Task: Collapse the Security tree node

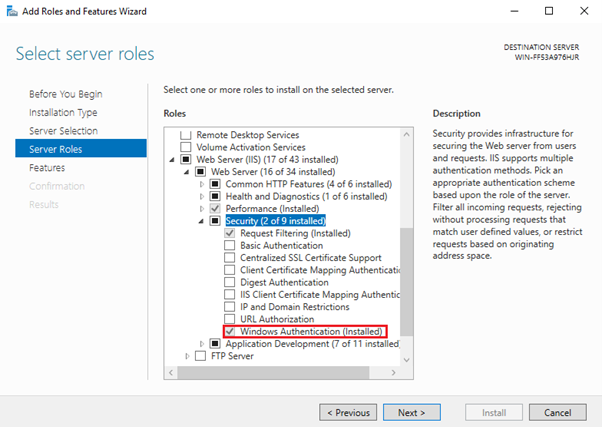Action: pos(202,220)
